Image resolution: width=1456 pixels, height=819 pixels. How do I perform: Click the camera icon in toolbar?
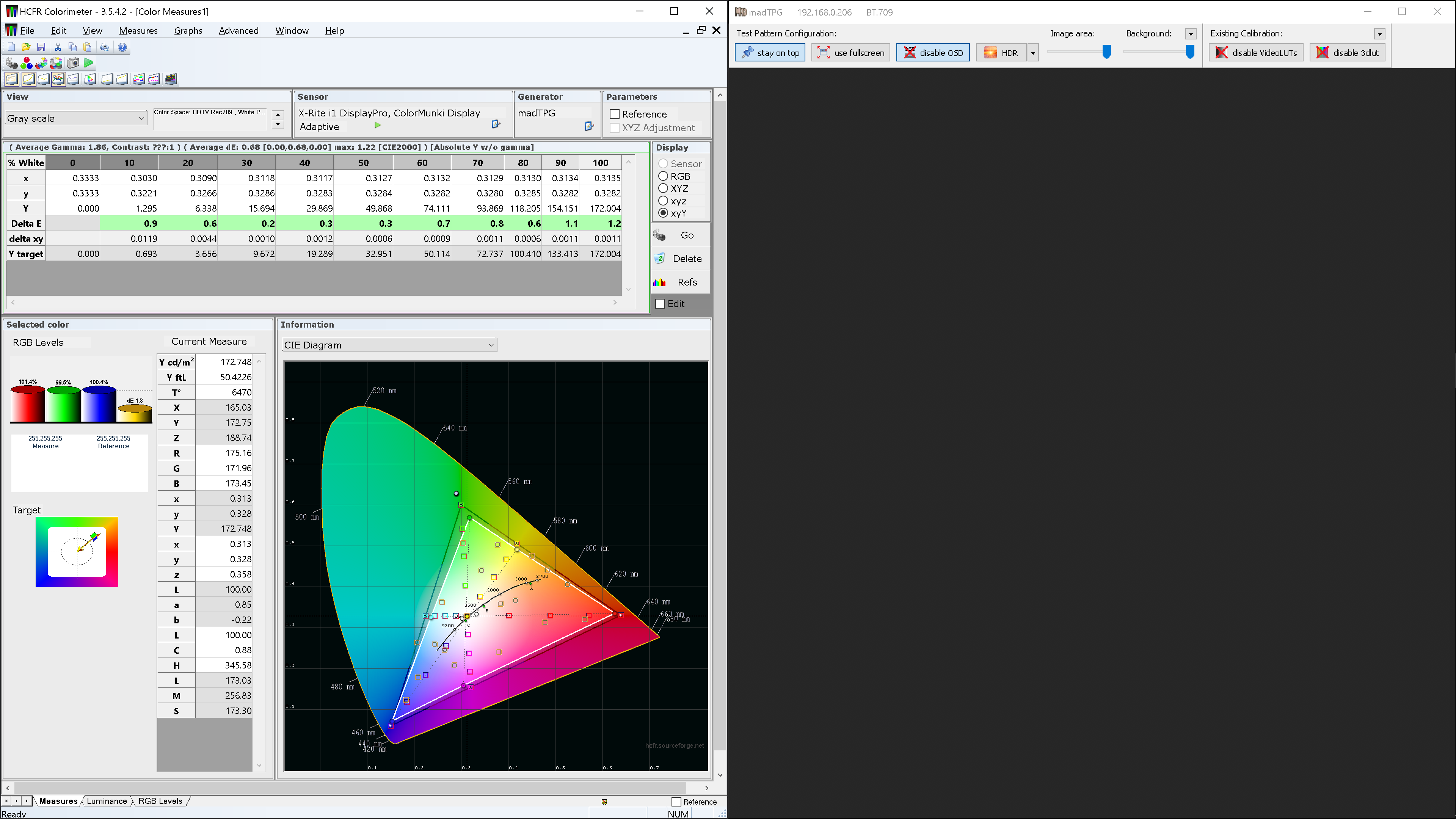(x=73, y=63)
